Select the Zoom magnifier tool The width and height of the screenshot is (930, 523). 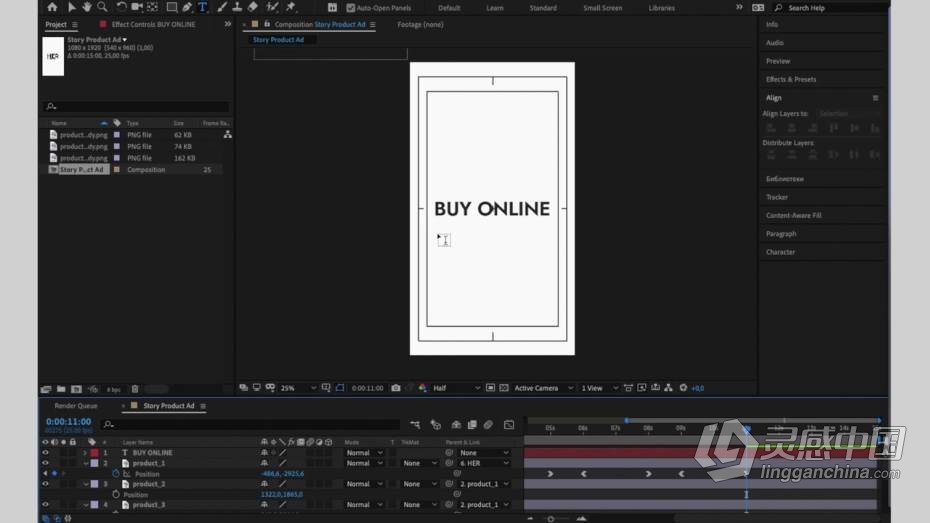103,7
